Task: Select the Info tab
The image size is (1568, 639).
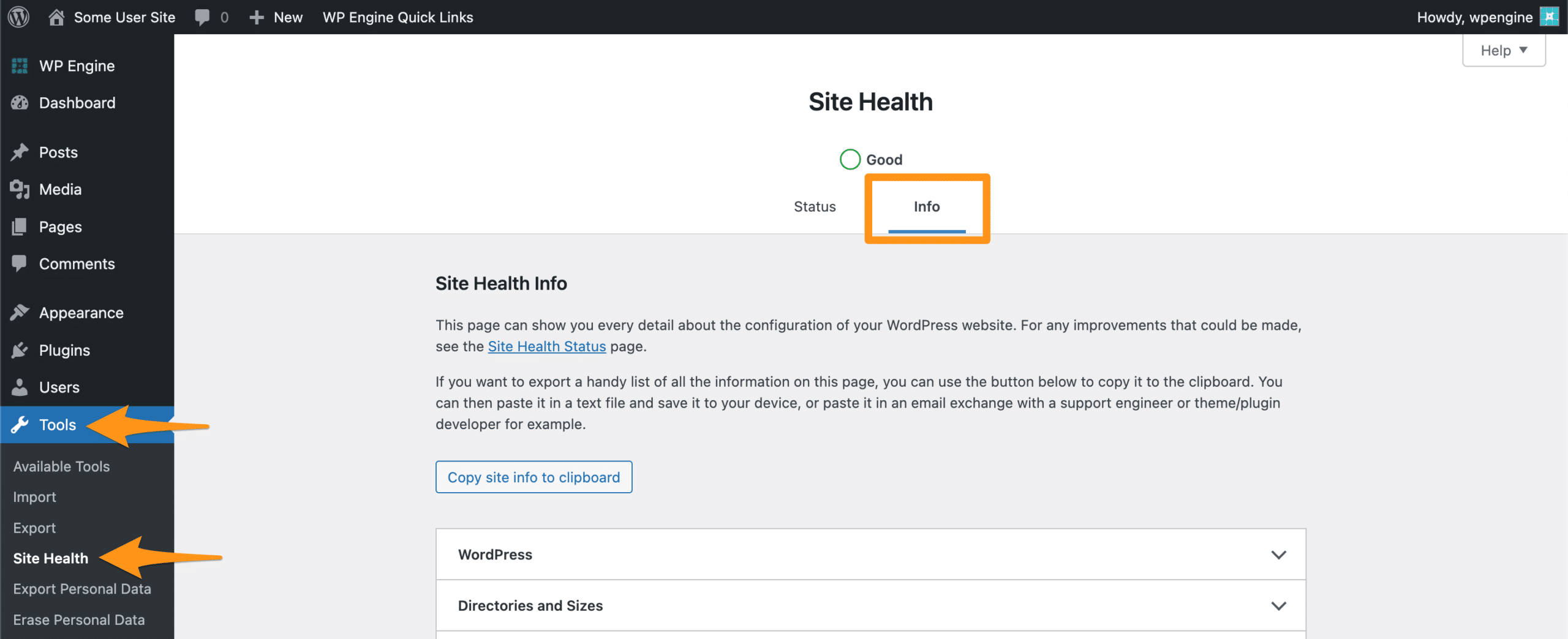Action: (926, 207)
